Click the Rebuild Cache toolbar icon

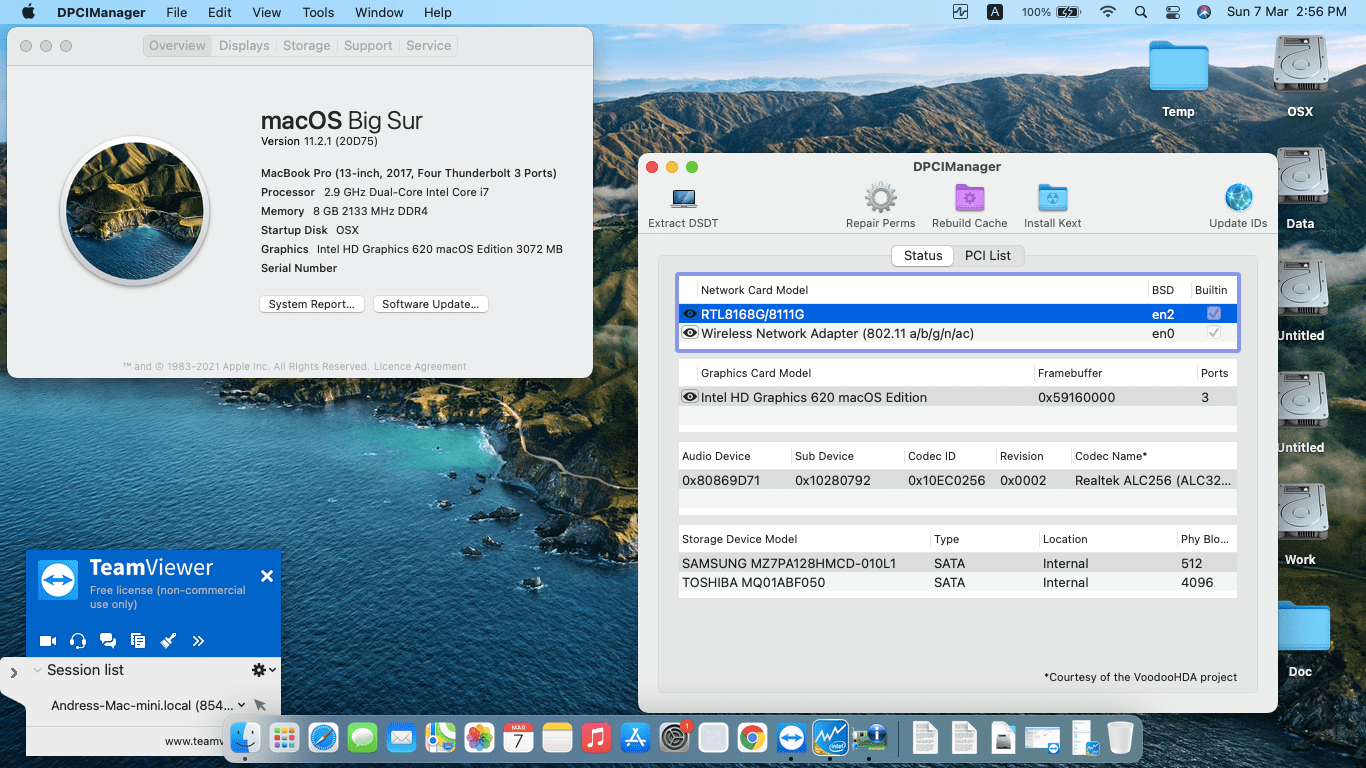[x=969, y=198]
